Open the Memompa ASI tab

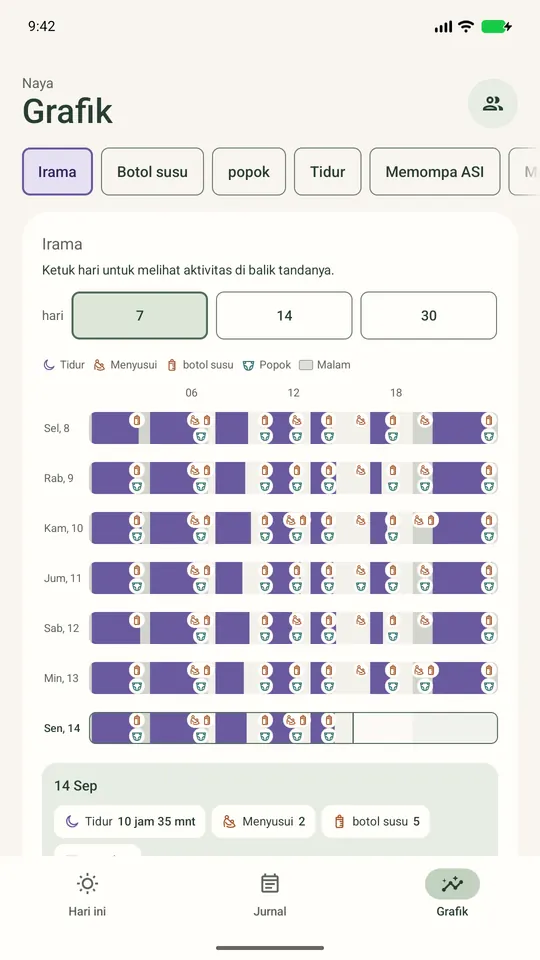435,171
